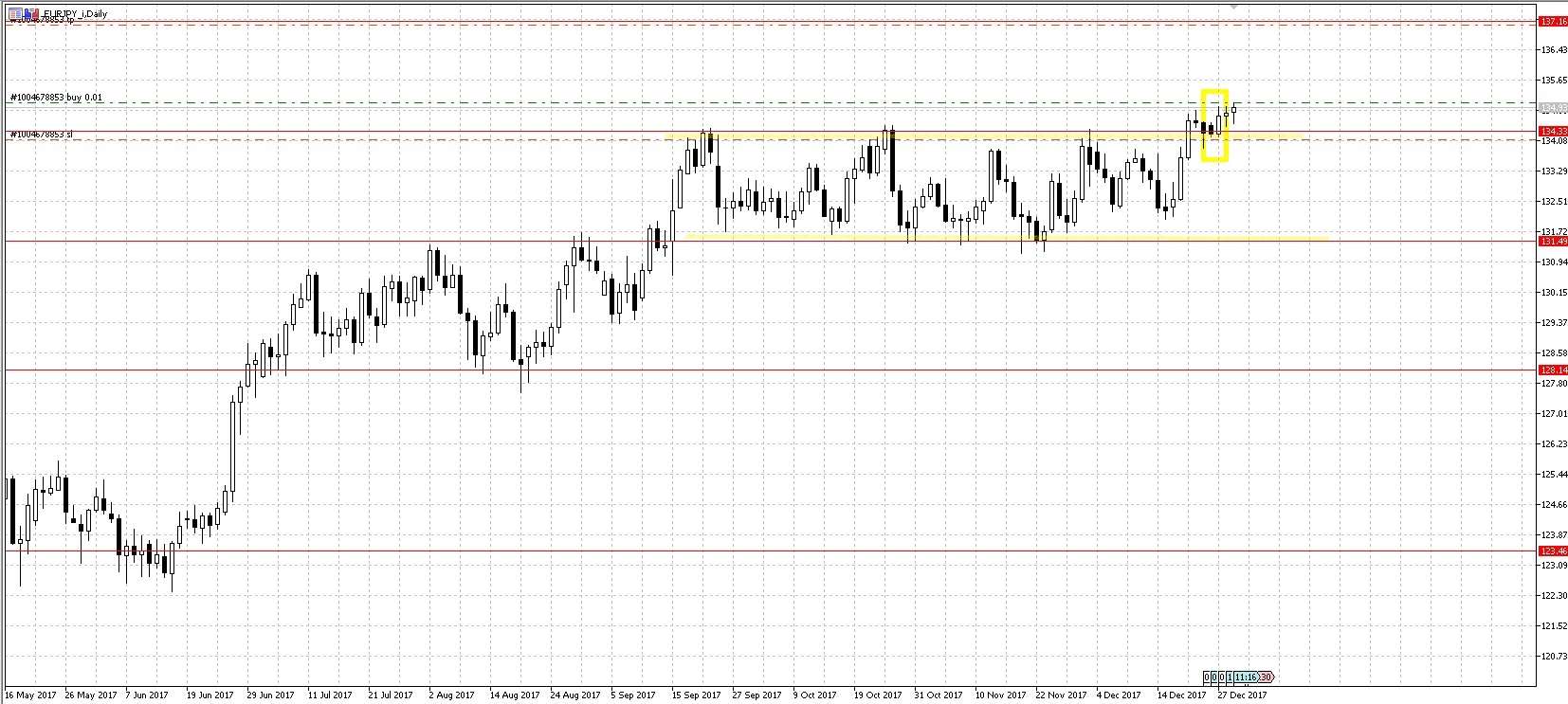
Task: Click the 127.01 price scale label
Action: (x=1553, y=414)
